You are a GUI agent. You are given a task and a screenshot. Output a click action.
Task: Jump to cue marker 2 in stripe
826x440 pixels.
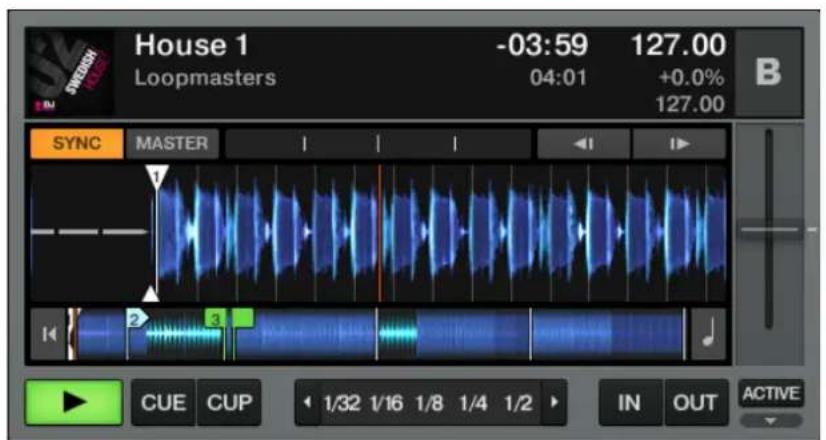[136, 318]
